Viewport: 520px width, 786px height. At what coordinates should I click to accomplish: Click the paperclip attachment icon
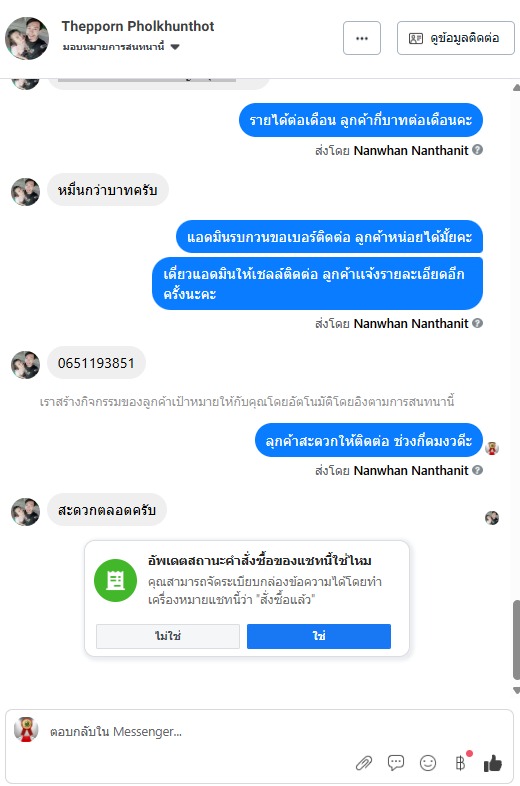click(364, 763)
